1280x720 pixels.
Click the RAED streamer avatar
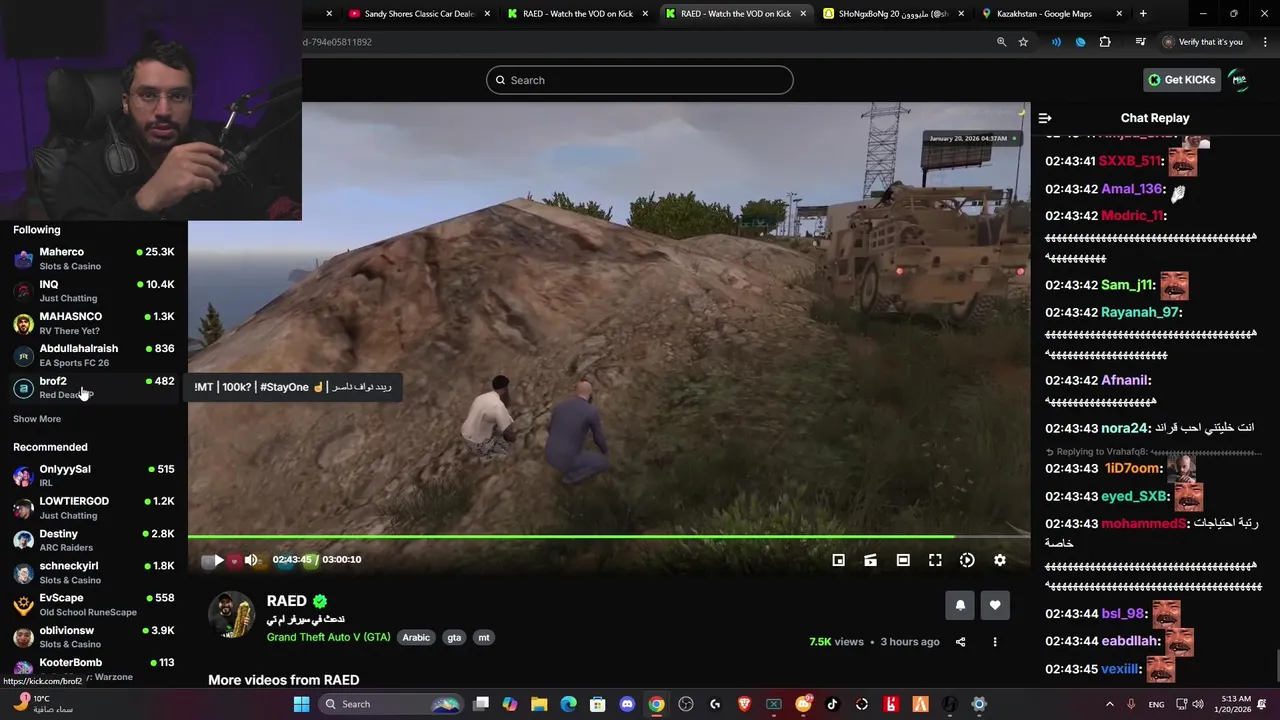click(232, 615)
